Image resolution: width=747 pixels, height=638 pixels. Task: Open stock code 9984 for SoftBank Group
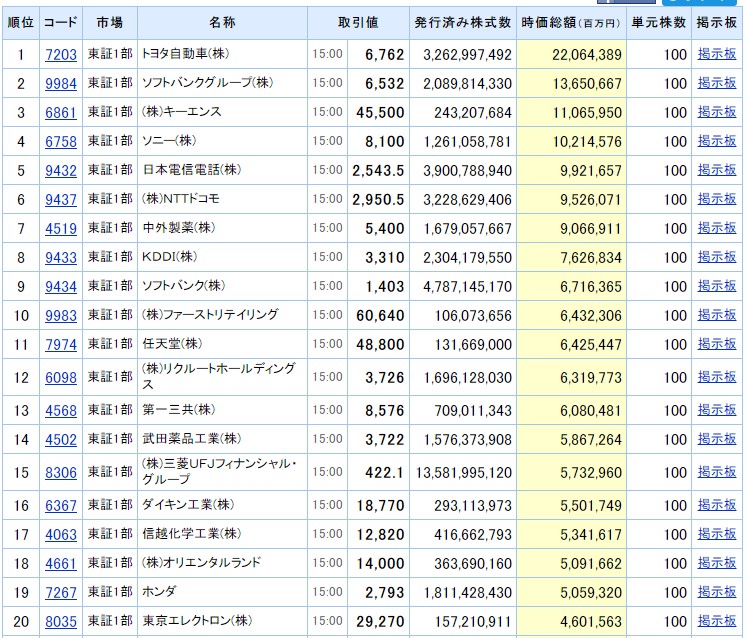point(61,84)
